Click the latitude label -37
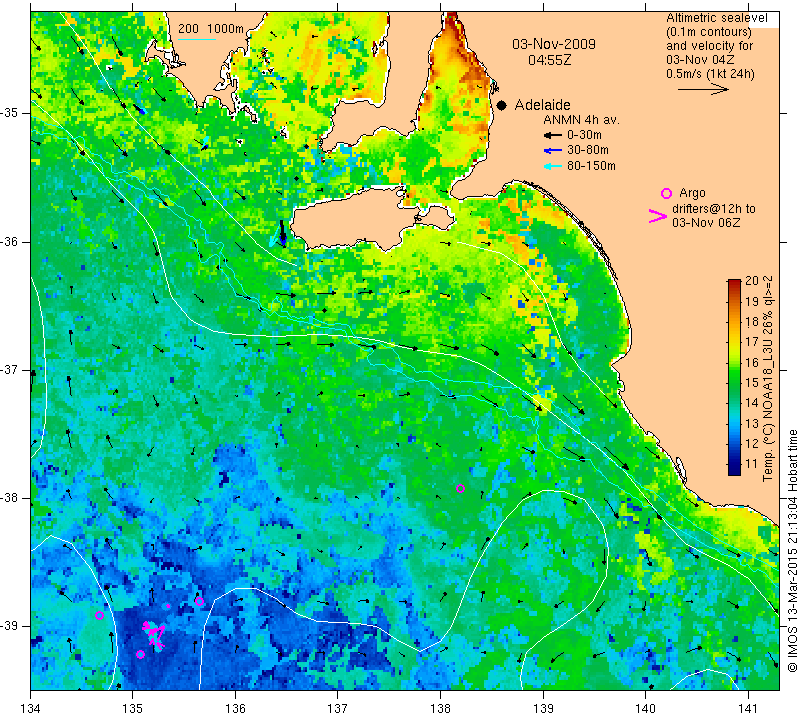Image resolution: width=800 pixels, height=720 pixels. click(10, 369)
